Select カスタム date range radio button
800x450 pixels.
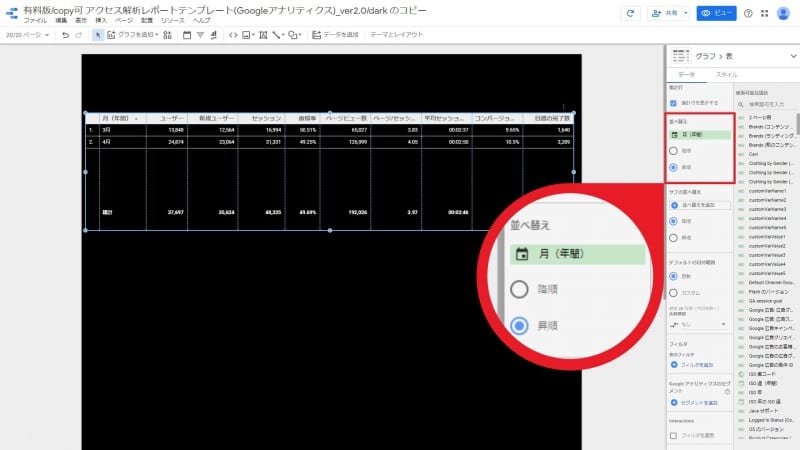coord(673,292)
